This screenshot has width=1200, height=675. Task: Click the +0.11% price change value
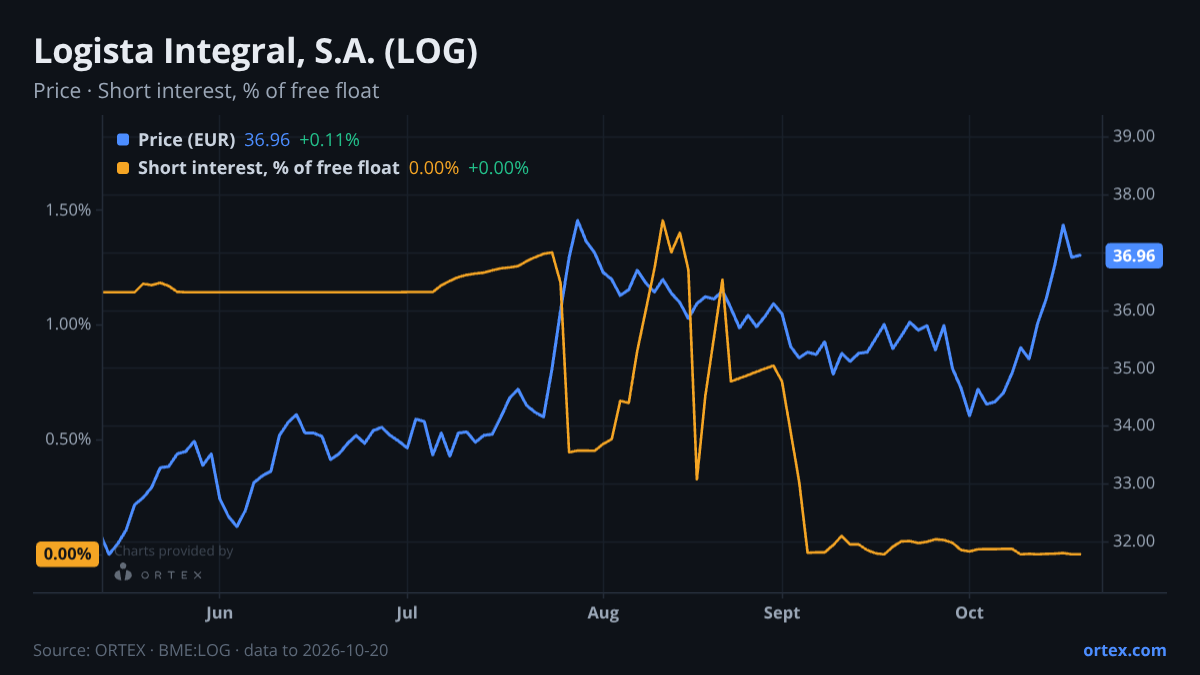click(329, 140)
